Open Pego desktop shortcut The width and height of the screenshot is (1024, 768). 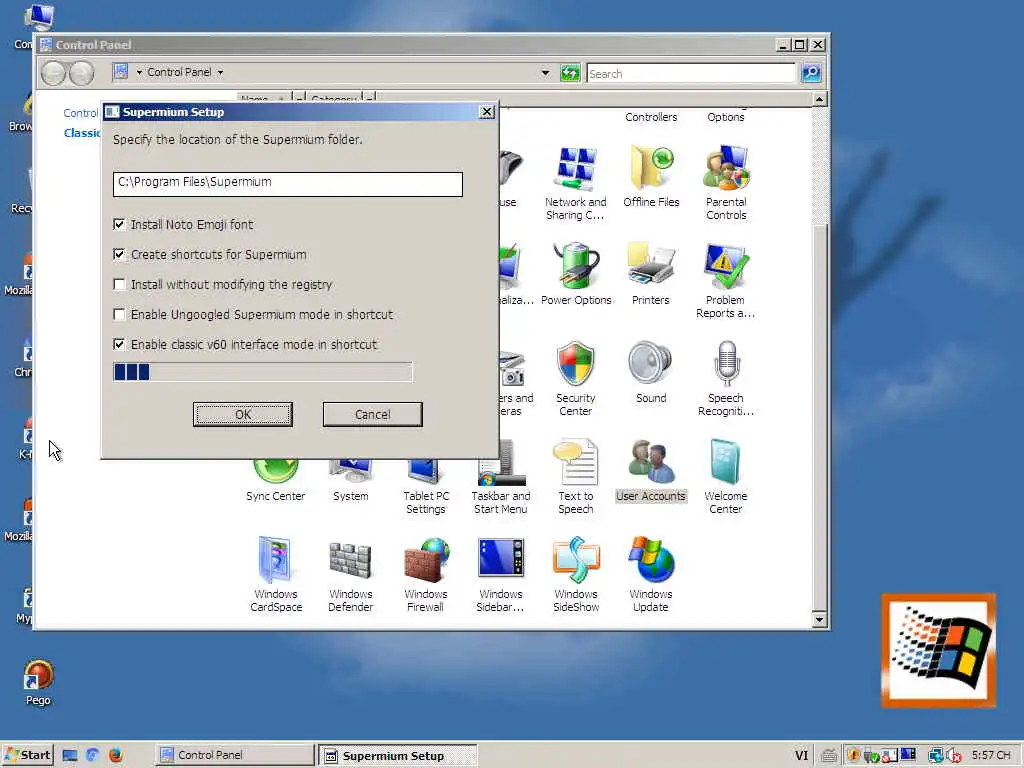(x=39, y=676)
